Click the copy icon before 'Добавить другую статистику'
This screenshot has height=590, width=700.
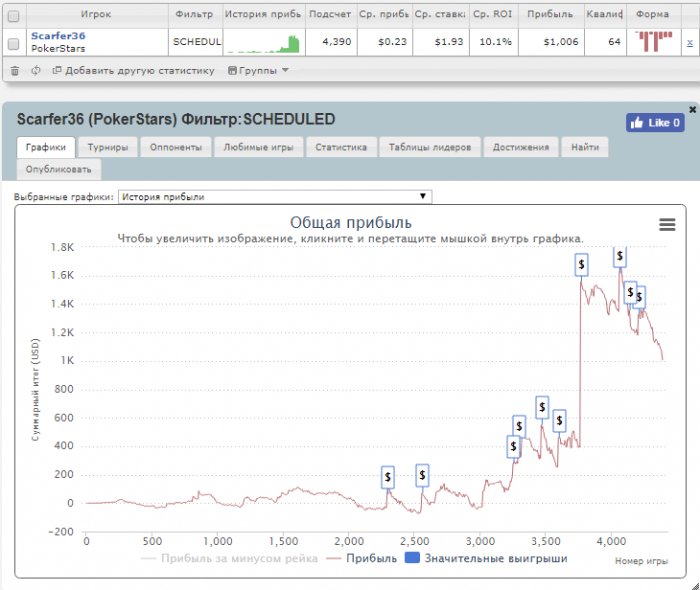pos(57,70)
